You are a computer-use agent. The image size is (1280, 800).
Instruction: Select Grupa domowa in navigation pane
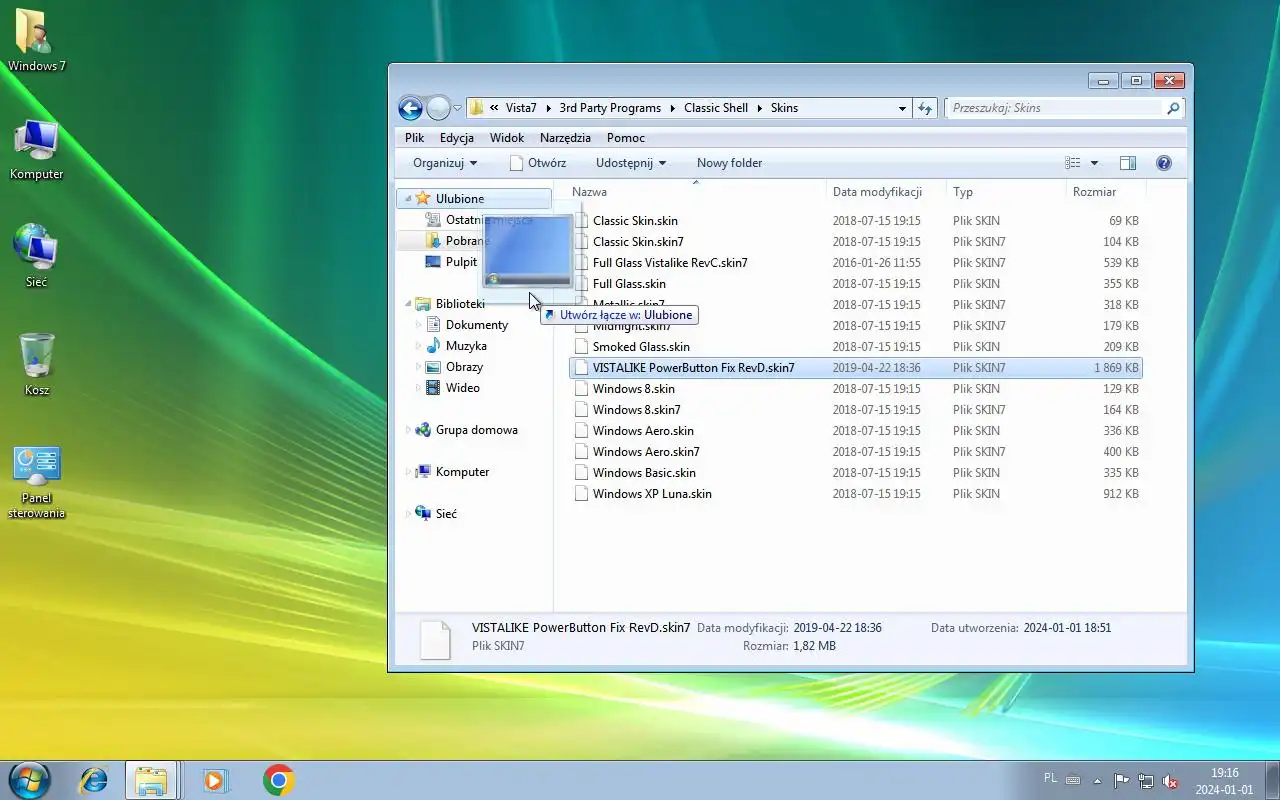[476, 430]
